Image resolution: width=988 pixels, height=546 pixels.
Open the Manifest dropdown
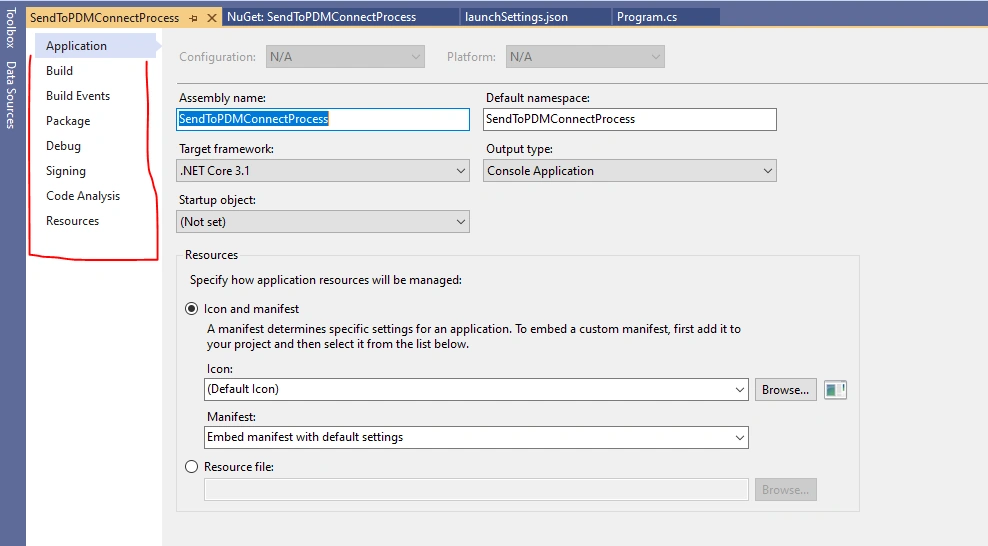point(476,437)
